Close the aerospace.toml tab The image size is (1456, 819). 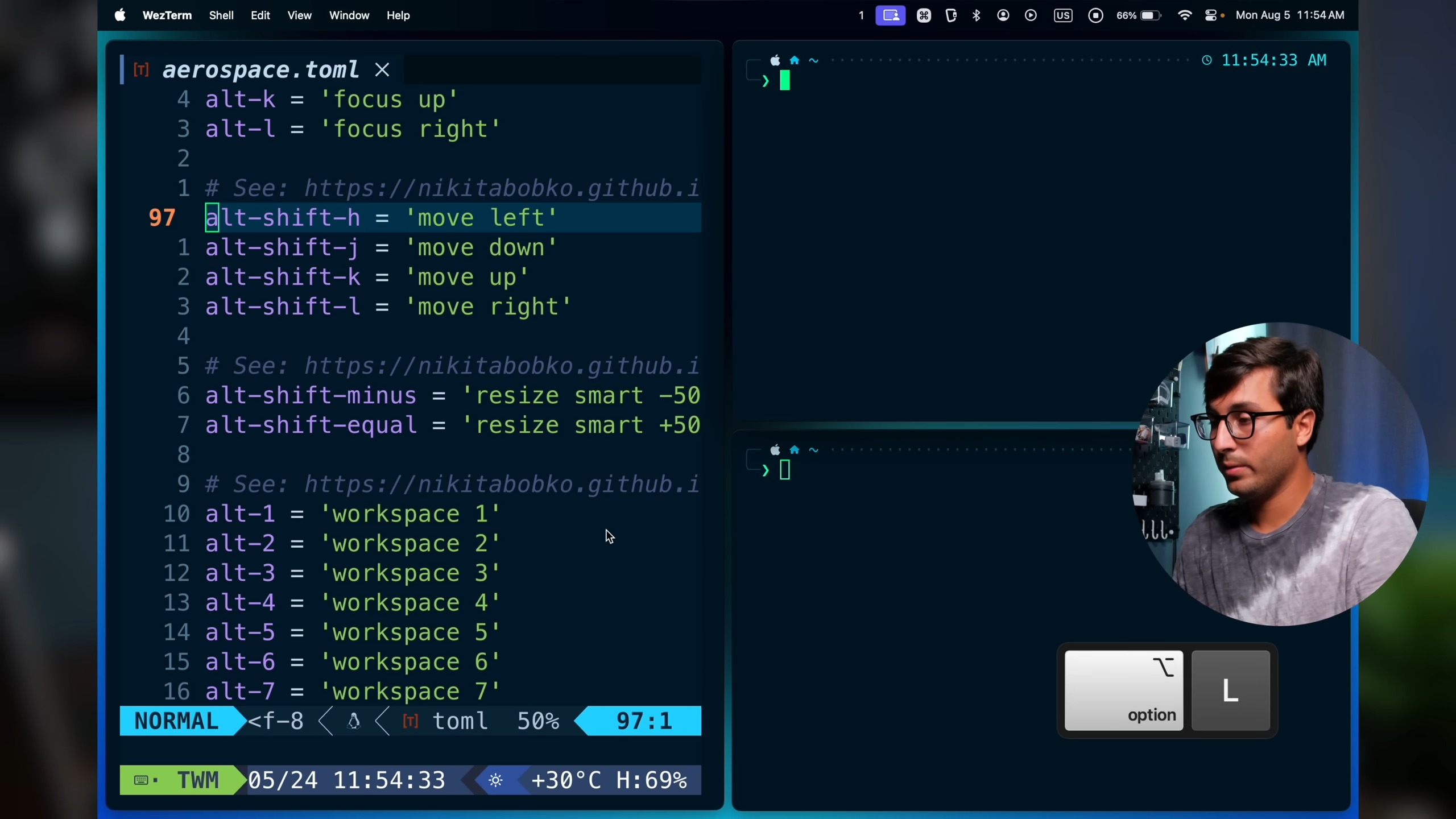[x=382, y=70]
